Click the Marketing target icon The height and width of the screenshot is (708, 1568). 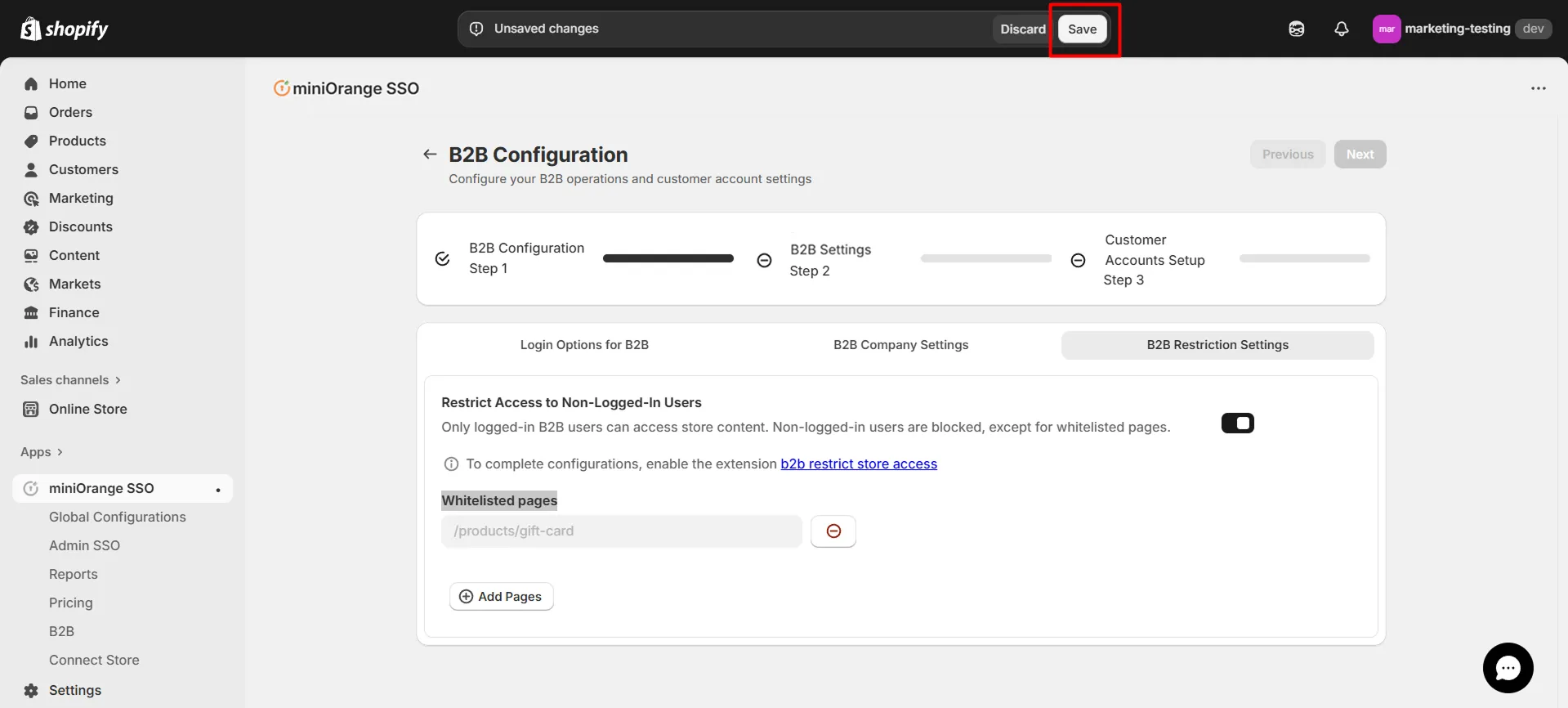pos(31,198)
